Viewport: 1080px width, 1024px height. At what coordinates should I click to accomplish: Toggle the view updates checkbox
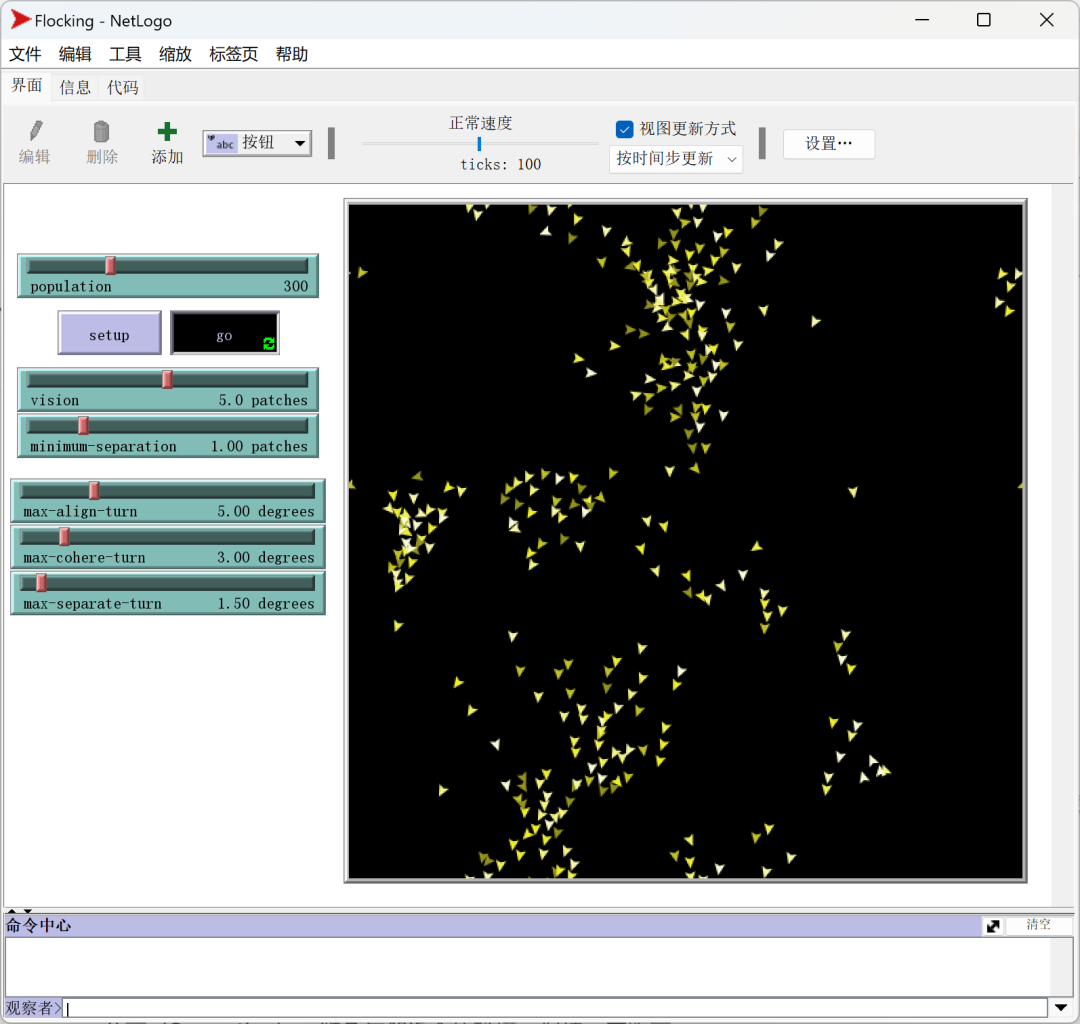tap(625, 129)
